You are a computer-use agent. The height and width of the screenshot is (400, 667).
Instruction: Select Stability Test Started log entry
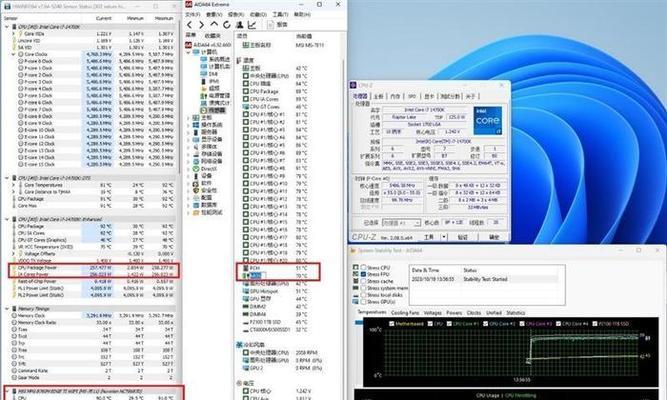tap(485, 279)
